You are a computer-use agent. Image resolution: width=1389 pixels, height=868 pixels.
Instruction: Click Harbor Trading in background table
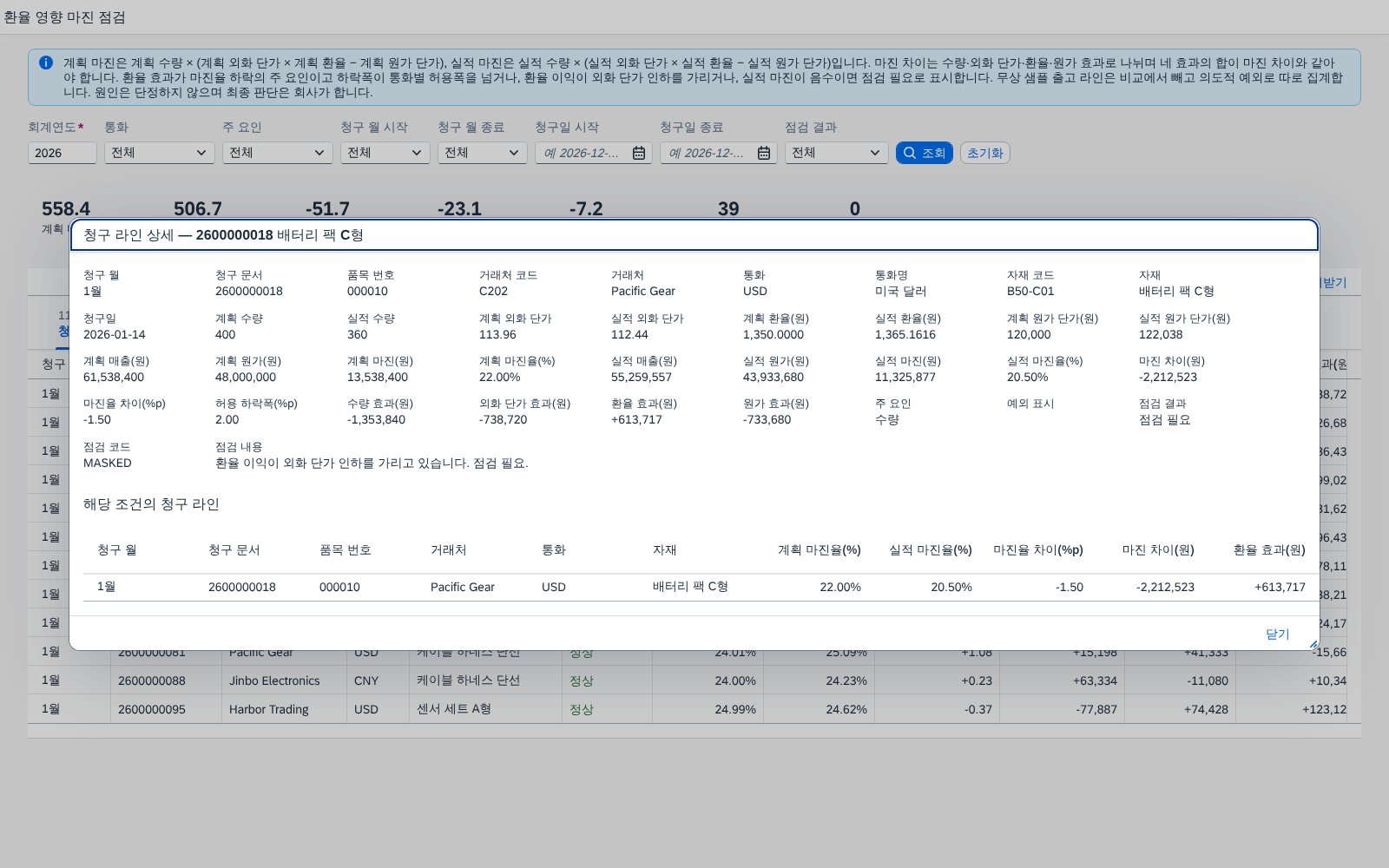pos(269,709)
